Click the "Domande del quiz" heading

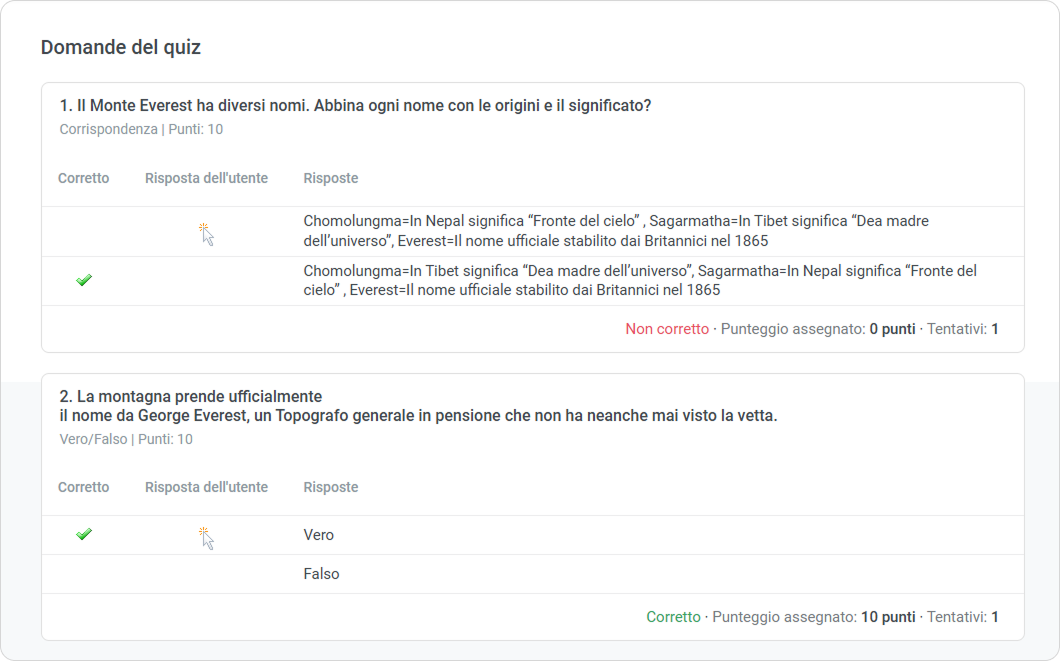120,47
